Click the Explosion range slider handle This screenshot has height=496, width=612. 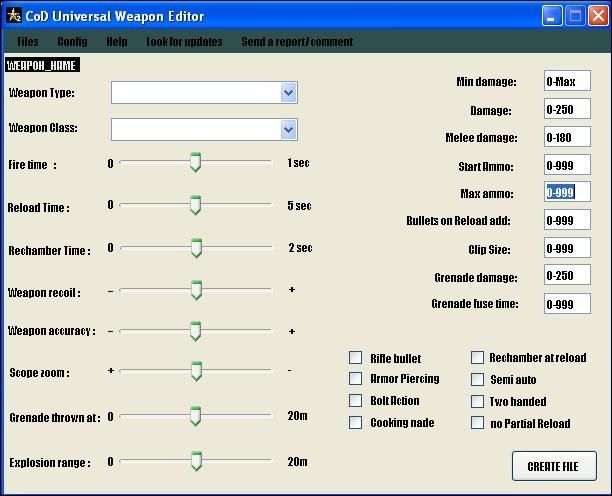click(x=196, y=461)
